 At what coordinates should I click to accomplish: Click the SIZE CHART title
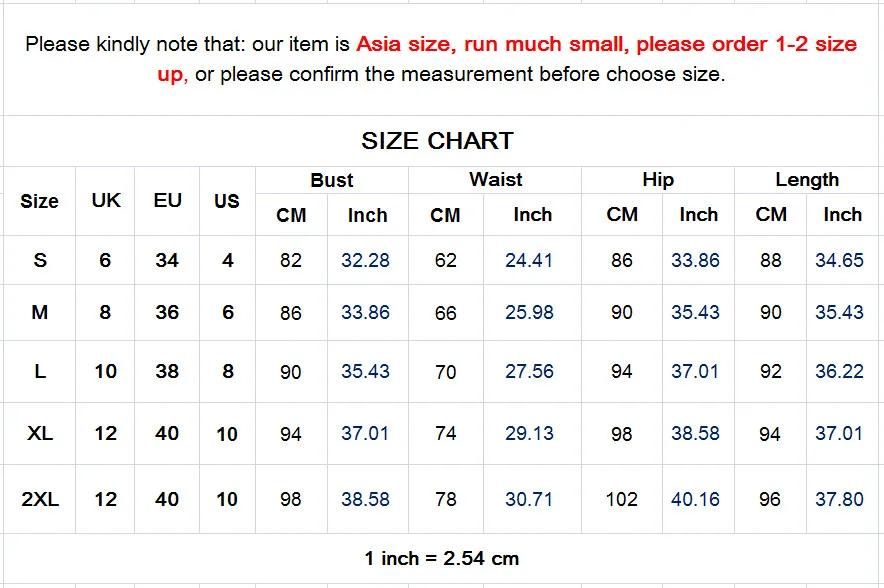437,141
